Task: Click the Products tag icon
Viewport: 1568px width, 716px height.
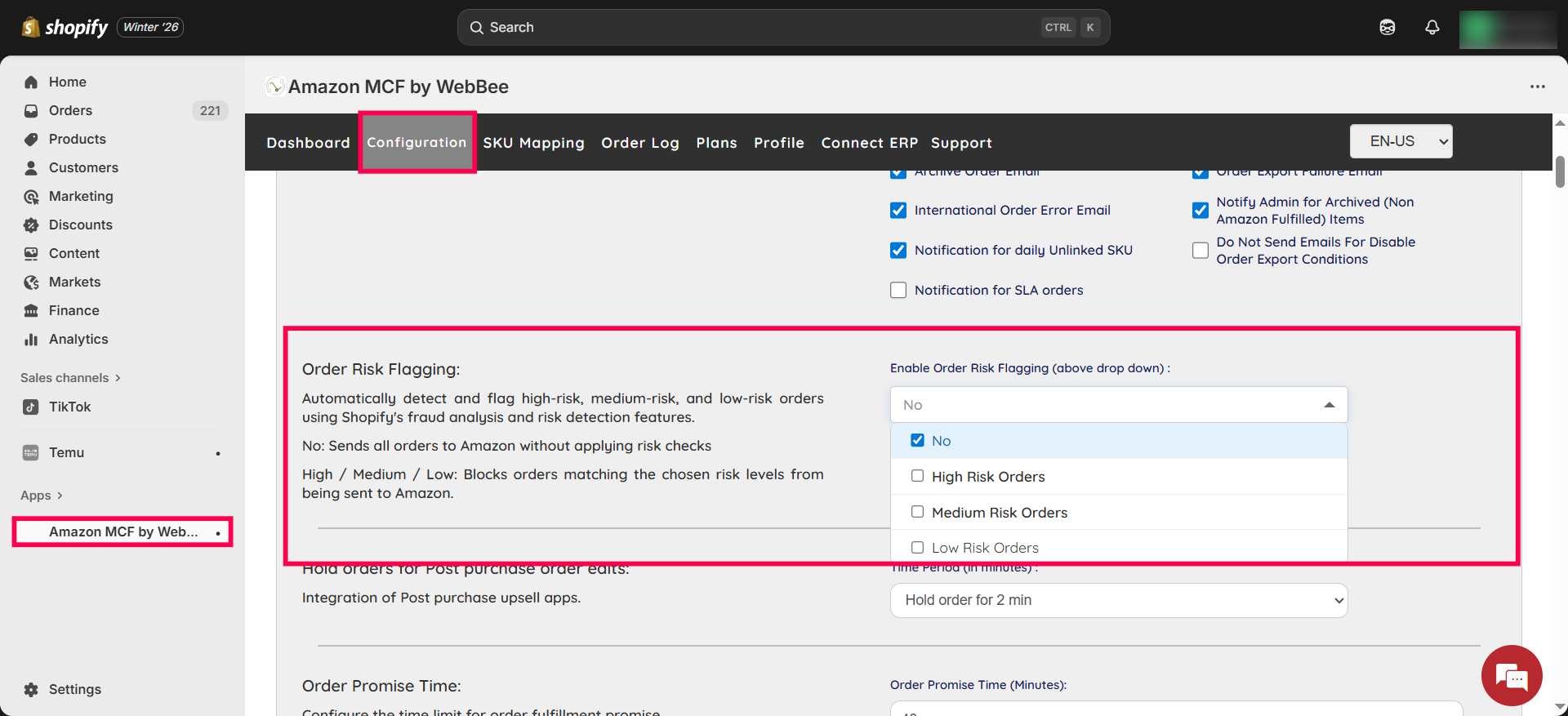Action: [31, 140]
